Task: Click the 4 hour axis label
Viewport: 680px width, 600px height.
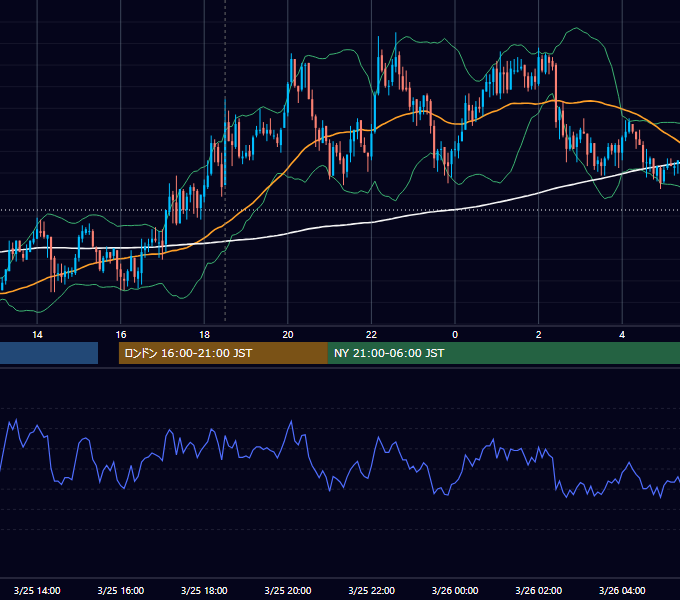Action: coord(622,335)
